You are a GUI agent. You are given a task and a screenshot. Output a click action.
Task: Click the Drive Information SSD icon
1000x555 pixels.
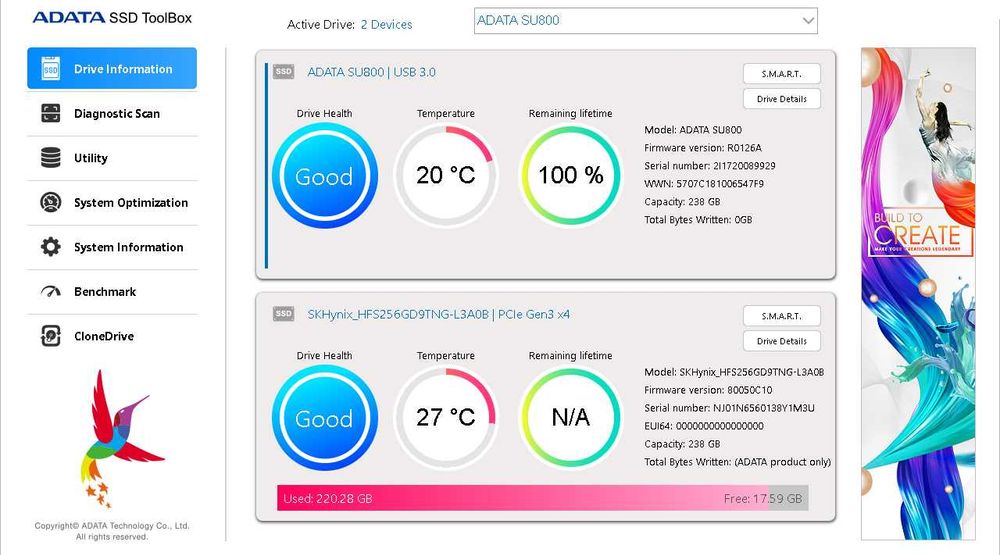(x=50, y=68)
